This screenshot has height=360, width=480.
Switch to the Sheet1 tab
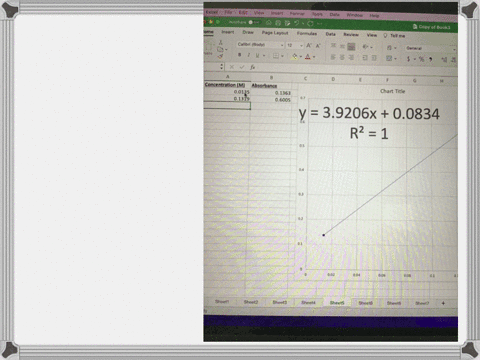pyautogui.click(x=222, y=301)
